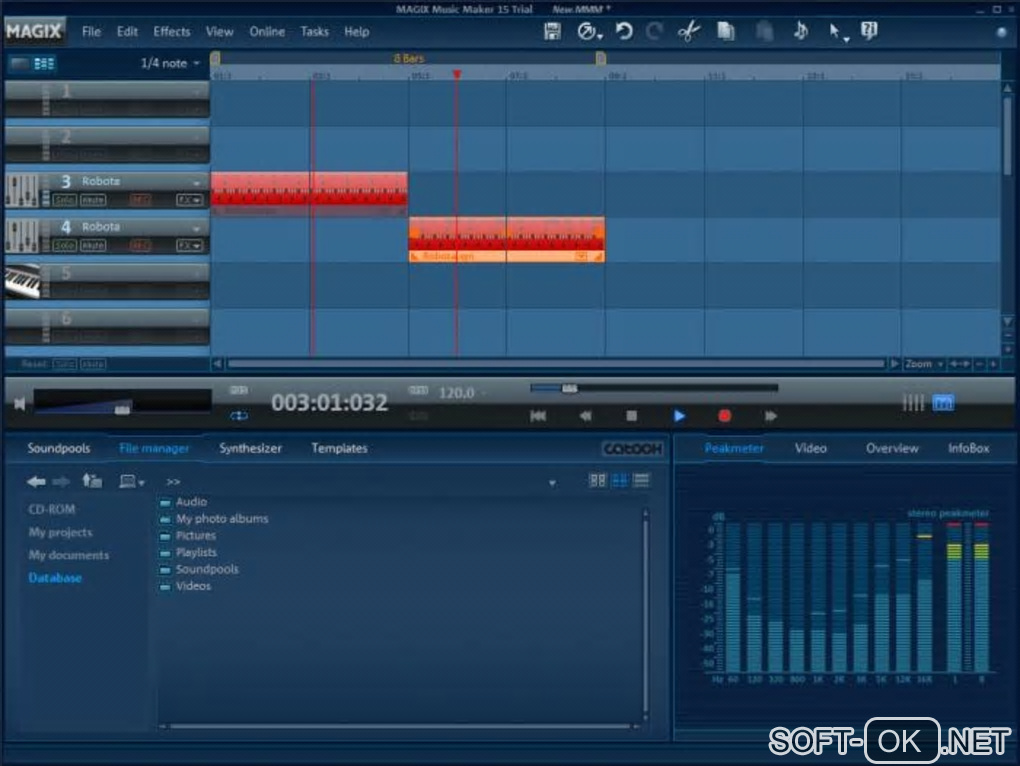Viewport: 1020px width, 766px height.
Task: Click the master volume slider handle
Action: (122, 409)
